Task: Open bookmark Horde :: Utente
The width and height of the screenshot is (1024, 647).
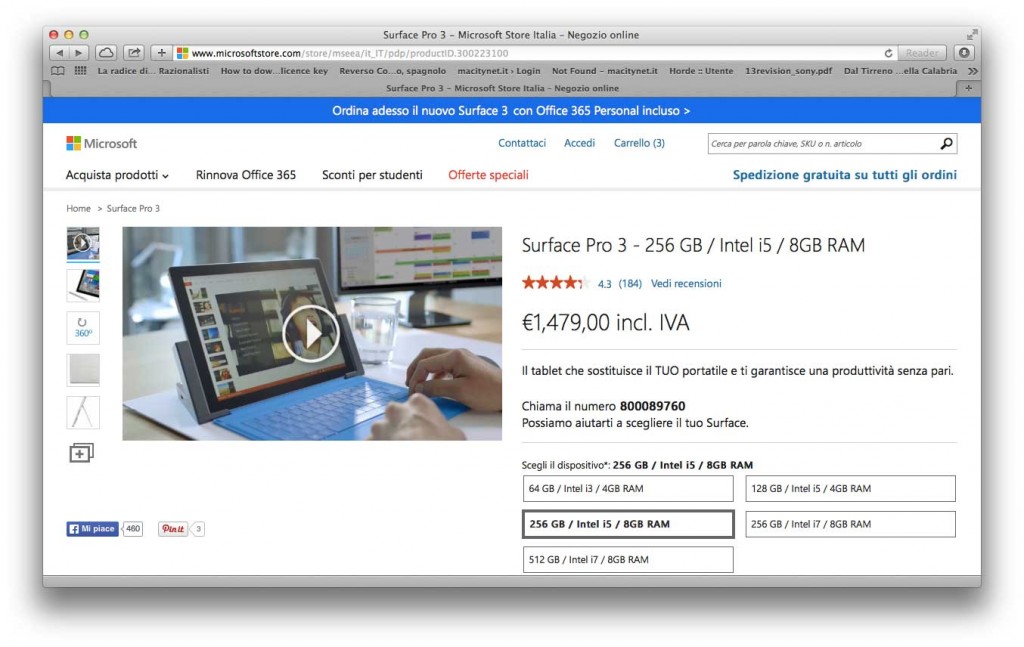Action: click(701, 71)
